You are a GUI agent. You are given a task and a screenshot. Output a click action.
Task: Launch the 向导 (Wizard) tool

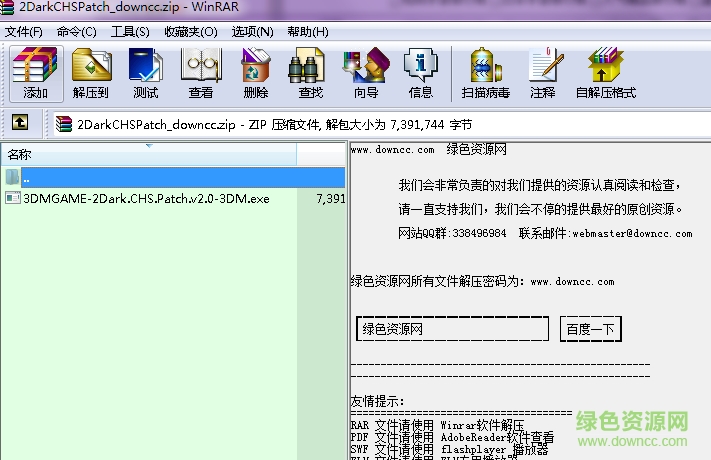pos(366,73)
